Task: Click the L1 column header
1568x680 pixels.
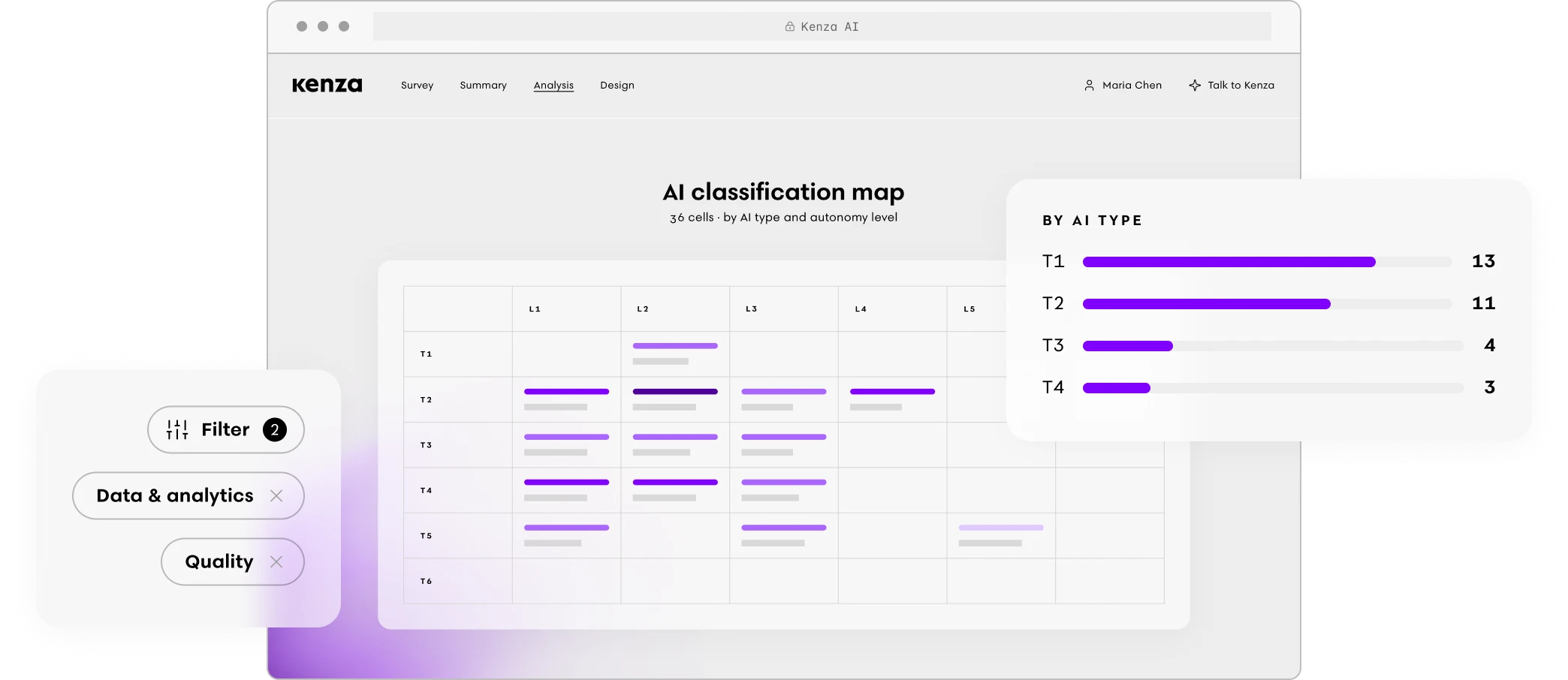Action: point(535,309)
